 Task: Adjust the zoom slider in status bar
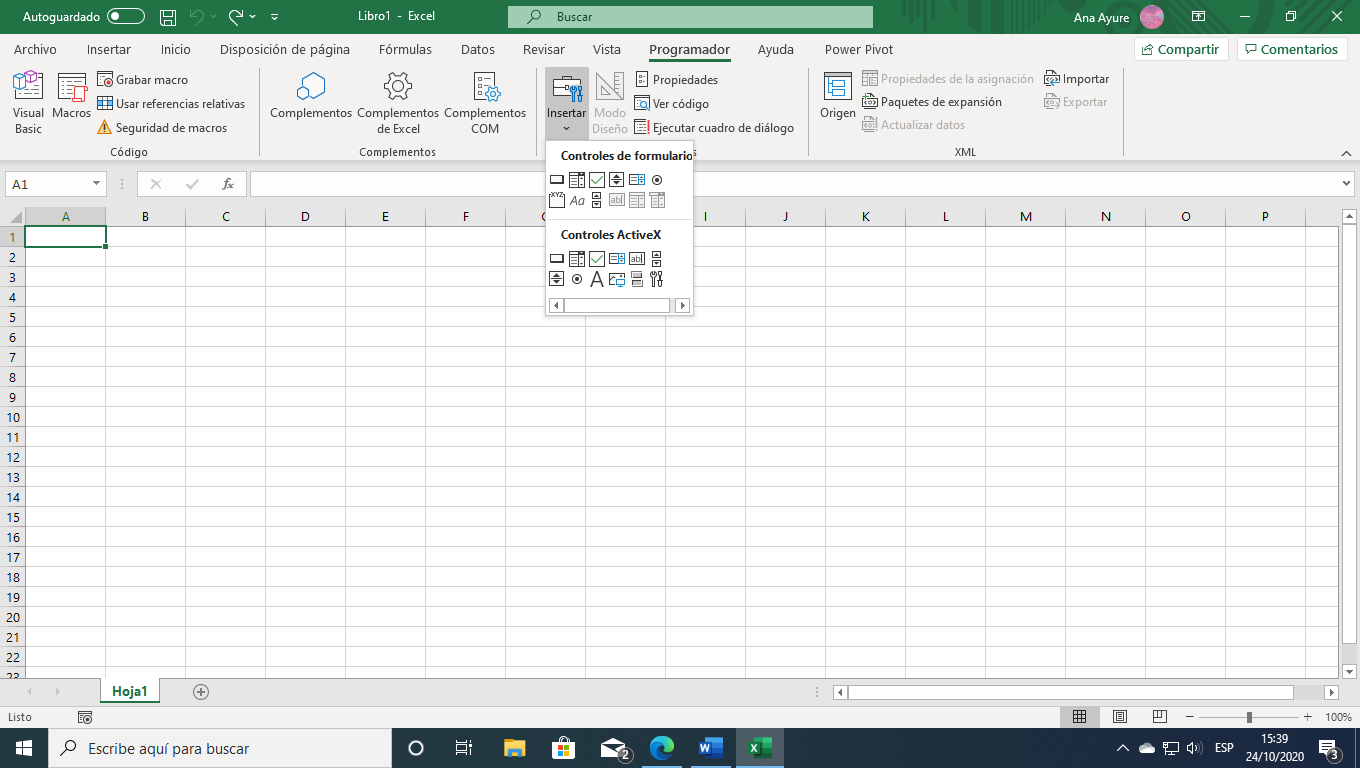pyautogui.click(x=1249, y=717)
